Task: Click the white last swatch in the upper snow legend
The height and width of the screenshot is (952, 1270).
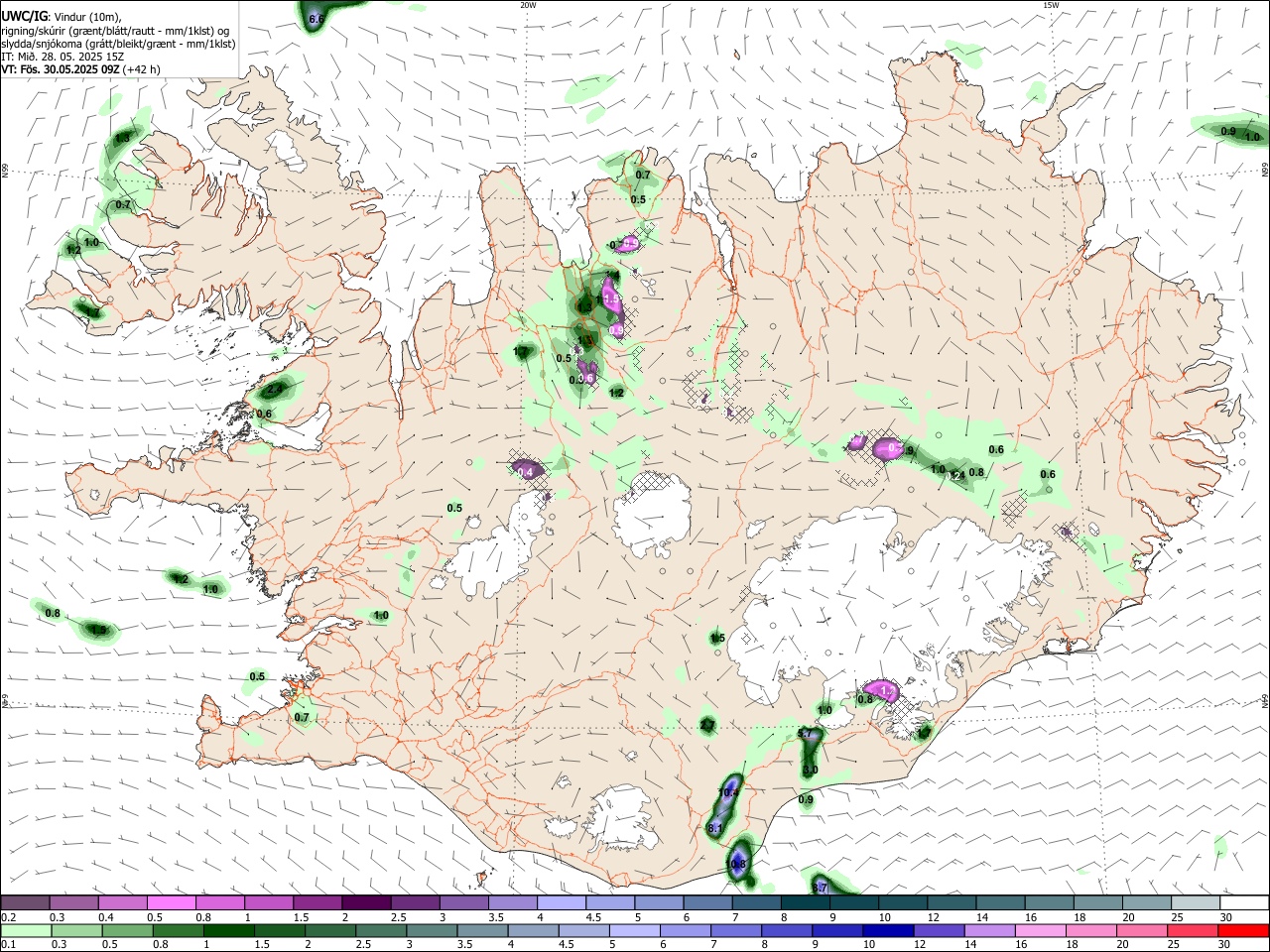Action: pos(1242,902)
